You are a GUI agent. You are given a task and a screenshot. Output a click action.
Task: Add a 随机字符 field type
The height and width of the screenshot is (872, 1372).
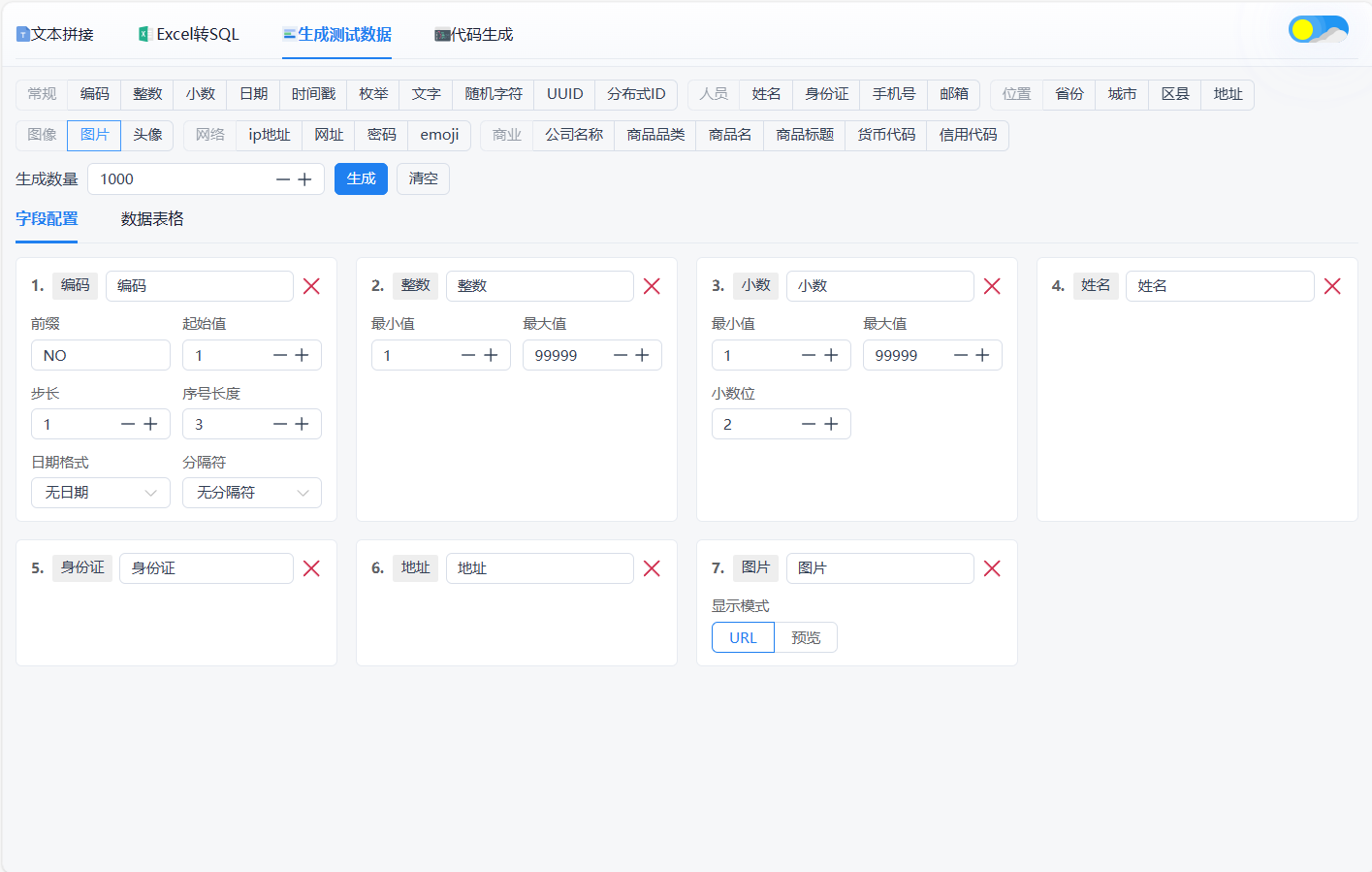(x=494, y=94)
